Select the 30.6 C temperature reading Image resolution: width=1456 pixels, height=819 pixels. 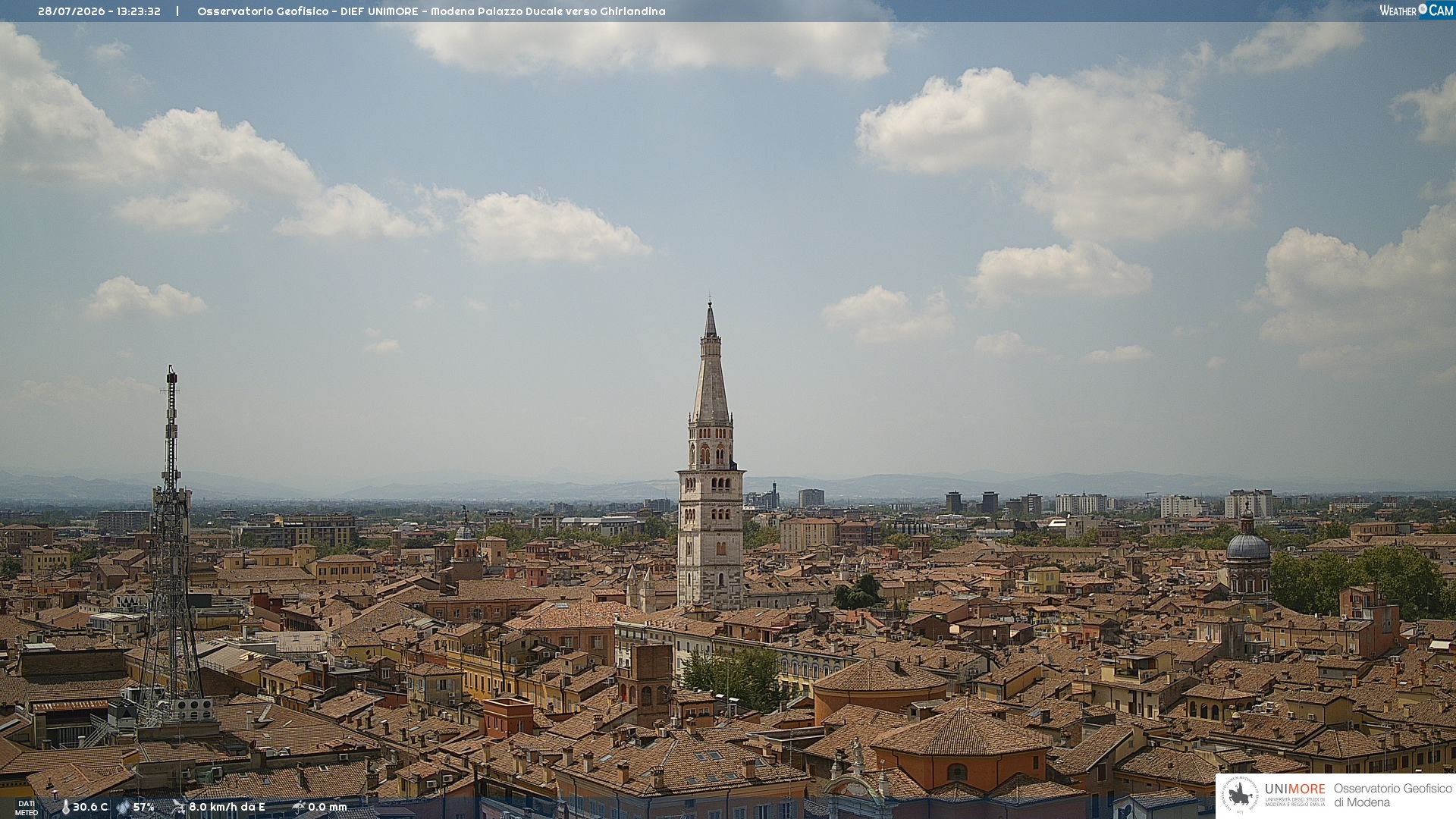click(90, 807)
